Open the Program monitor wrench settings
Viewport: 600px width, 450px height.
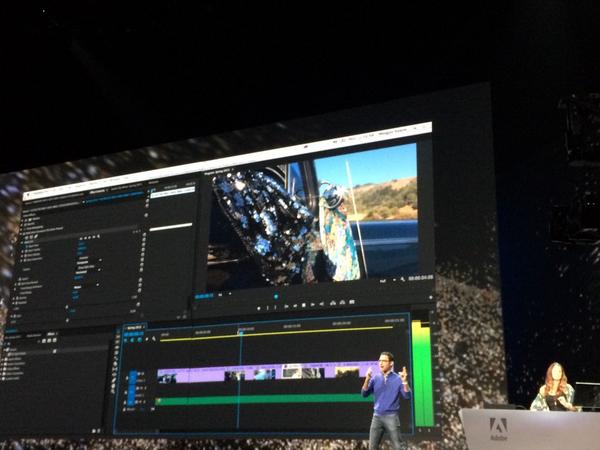(403, 279)
